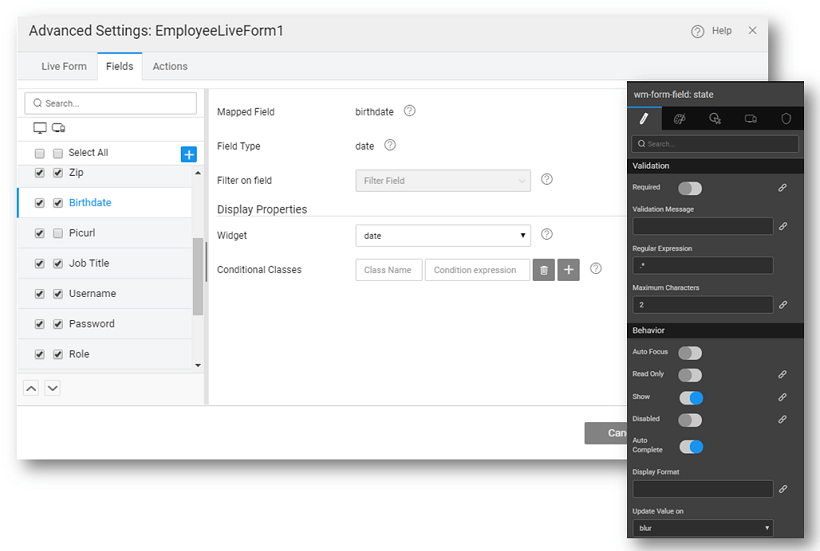Click the trash icon beside Condition expression

[x=543, y=270]
